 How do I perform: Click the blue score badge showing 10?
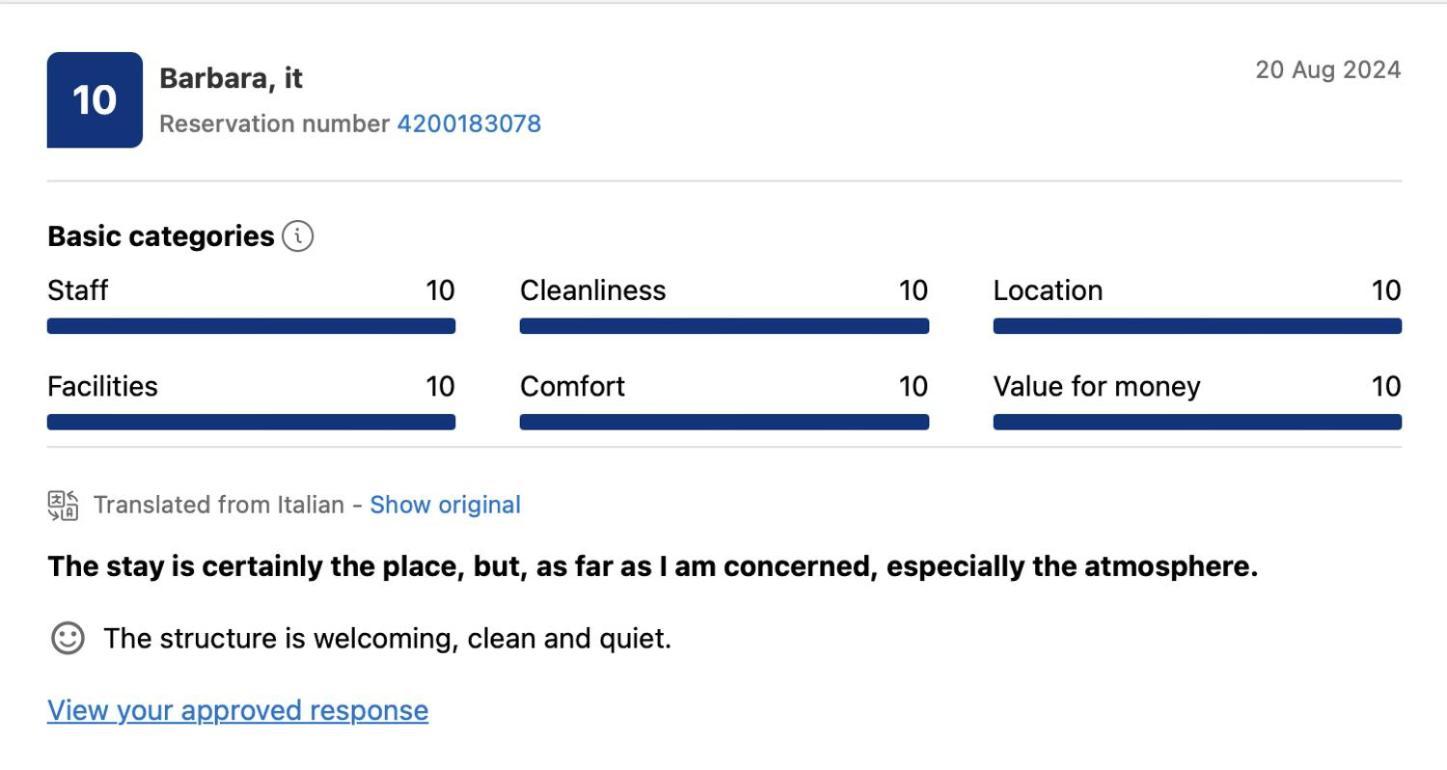[x=95, y=100]
